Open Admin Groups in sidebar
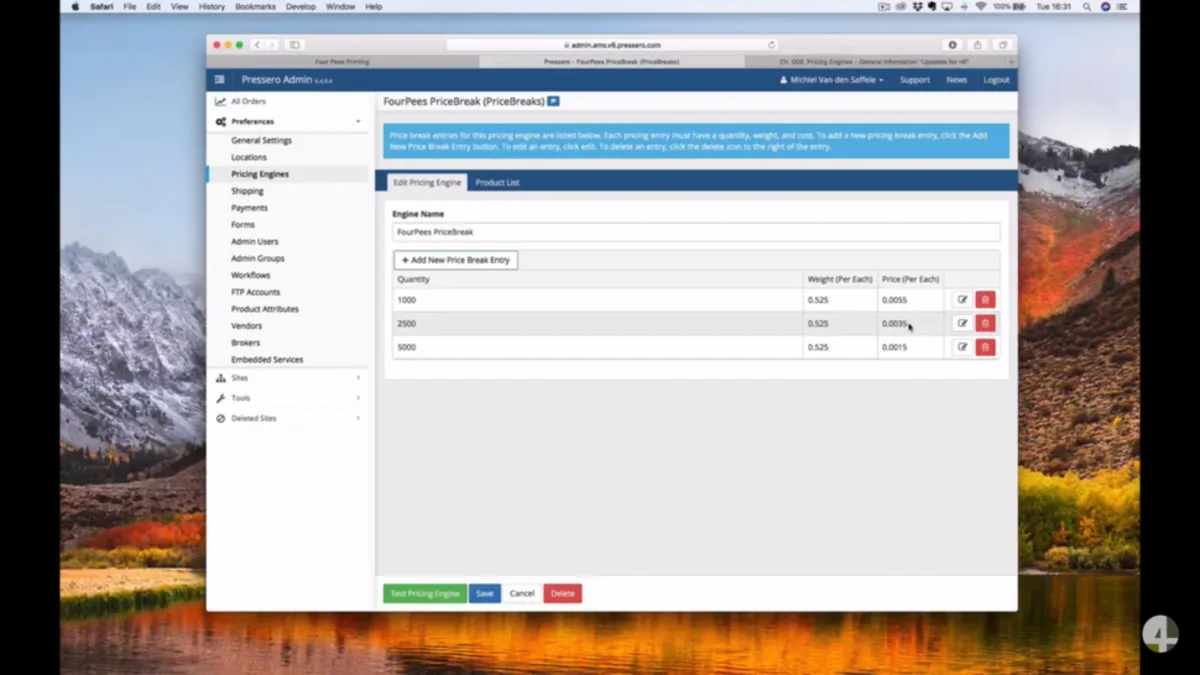1200x675 pixels. pos(258,258)
